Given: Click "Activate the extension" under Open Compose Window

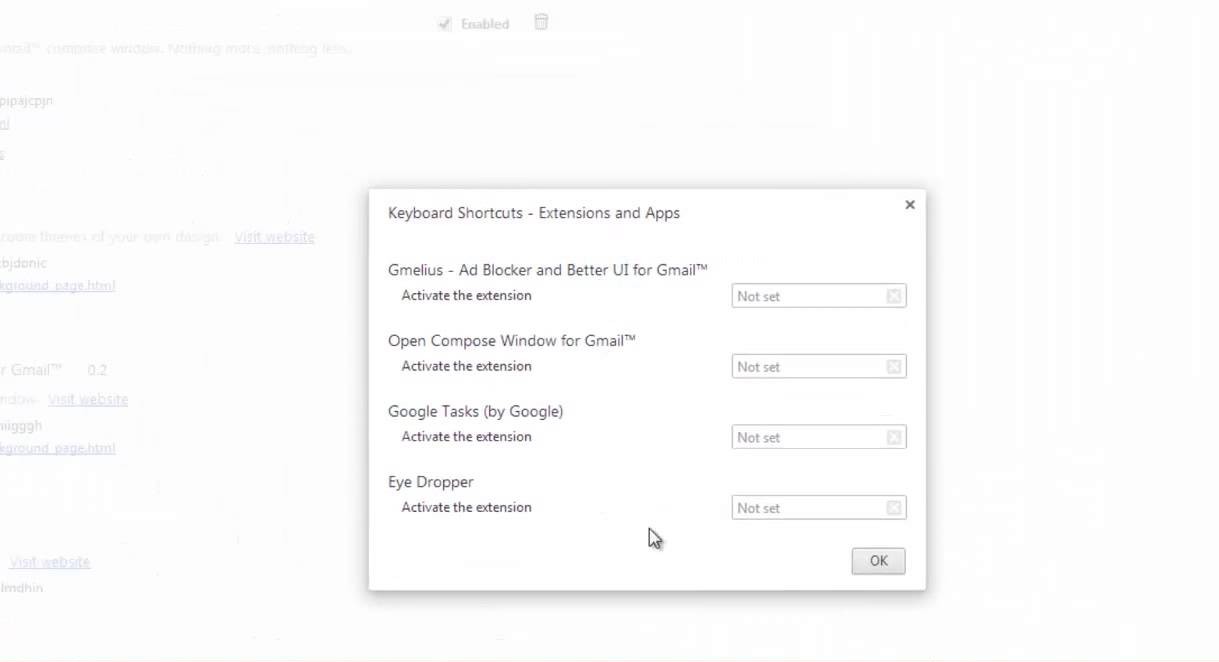Looking at the screenshot, I should point(467,366).
